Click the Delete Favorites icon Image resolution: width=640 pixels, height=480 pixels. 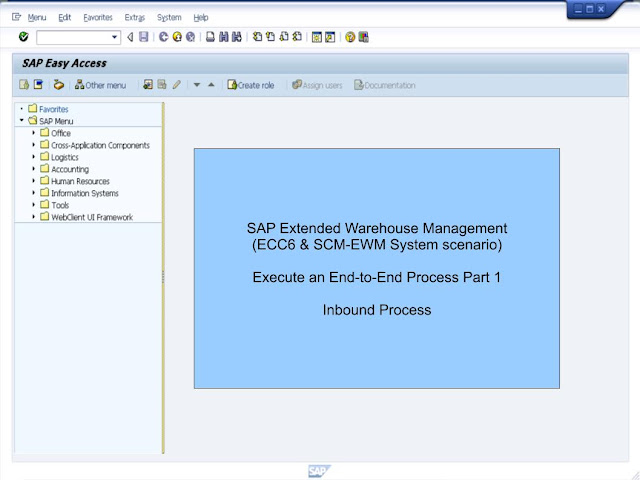[x=162, y=84]
